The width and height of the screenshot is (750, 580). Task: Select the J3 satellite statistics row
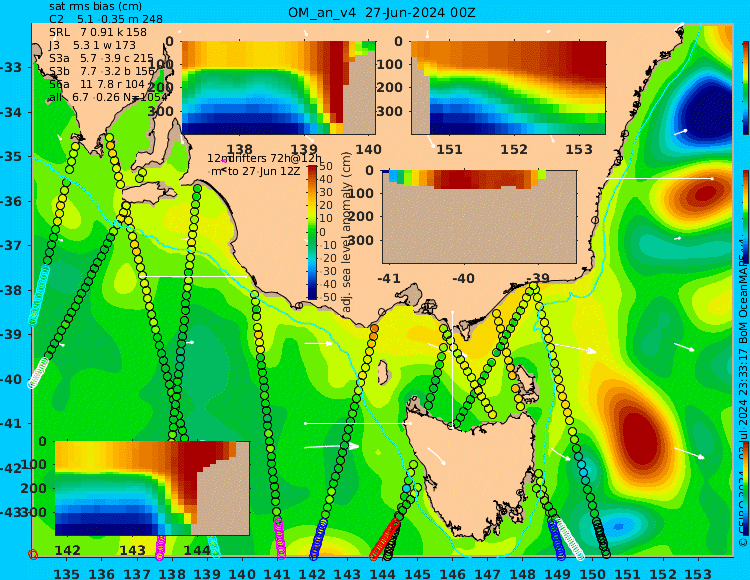coord(92,45)
